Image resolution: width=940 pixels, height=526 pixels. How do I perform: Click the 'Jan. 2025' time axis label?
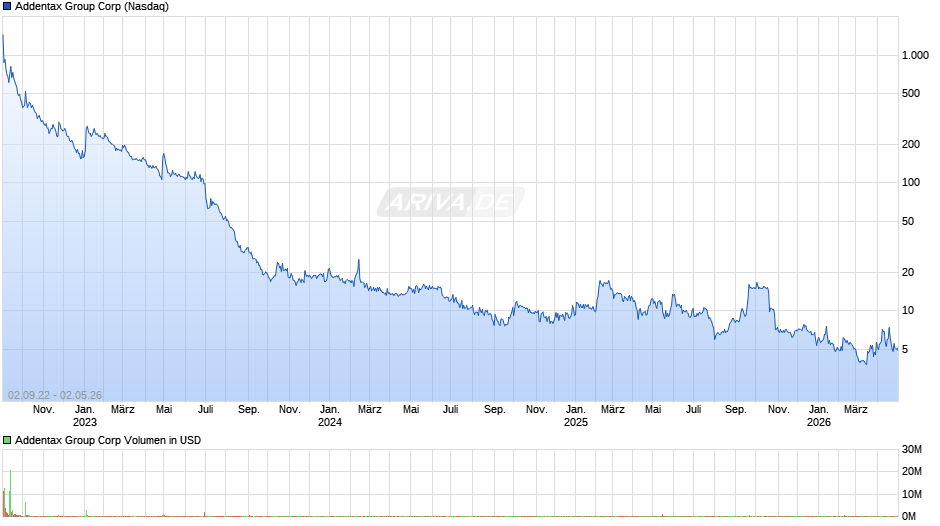(576, 416)
